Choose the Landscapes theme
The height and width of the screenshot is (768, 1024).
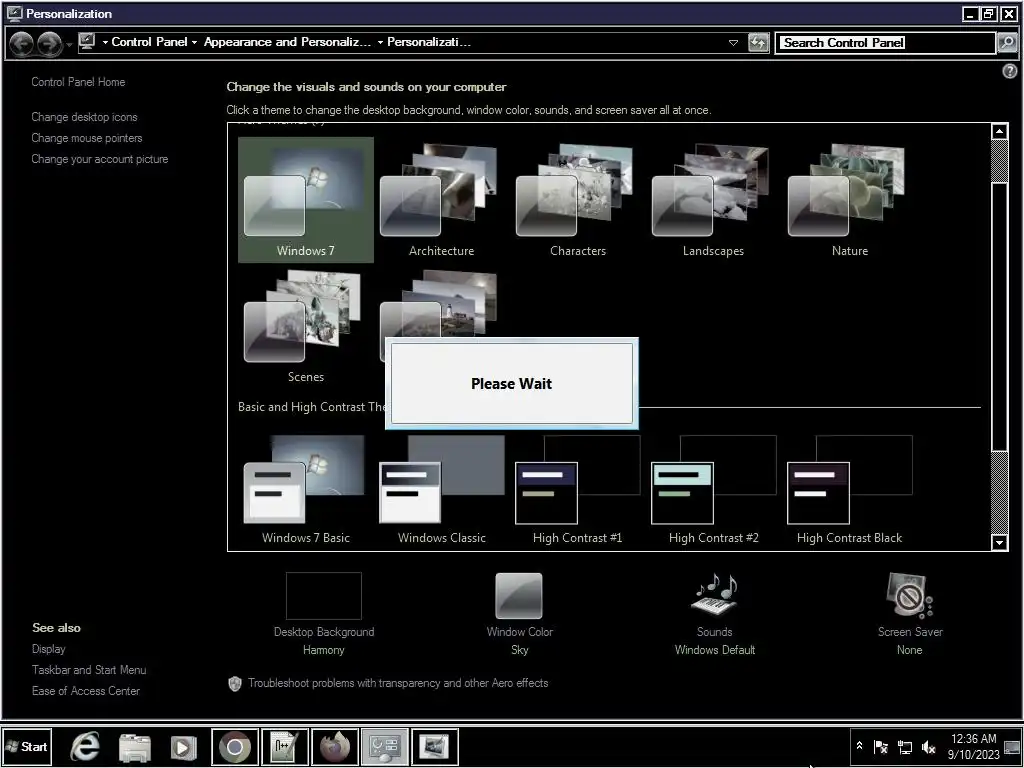tap(713, 199)
